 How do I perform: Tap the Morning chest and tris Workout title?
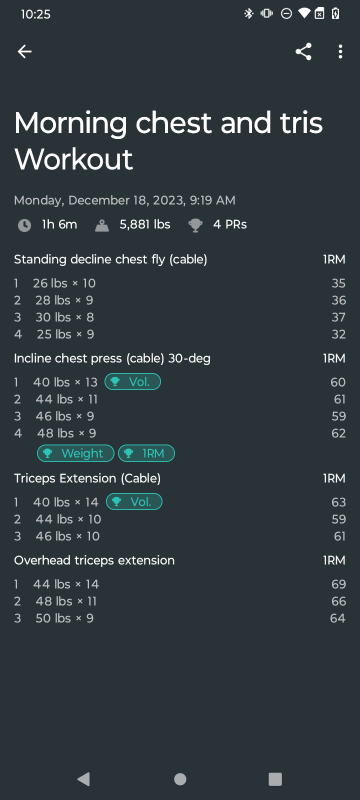pos(168,141)
